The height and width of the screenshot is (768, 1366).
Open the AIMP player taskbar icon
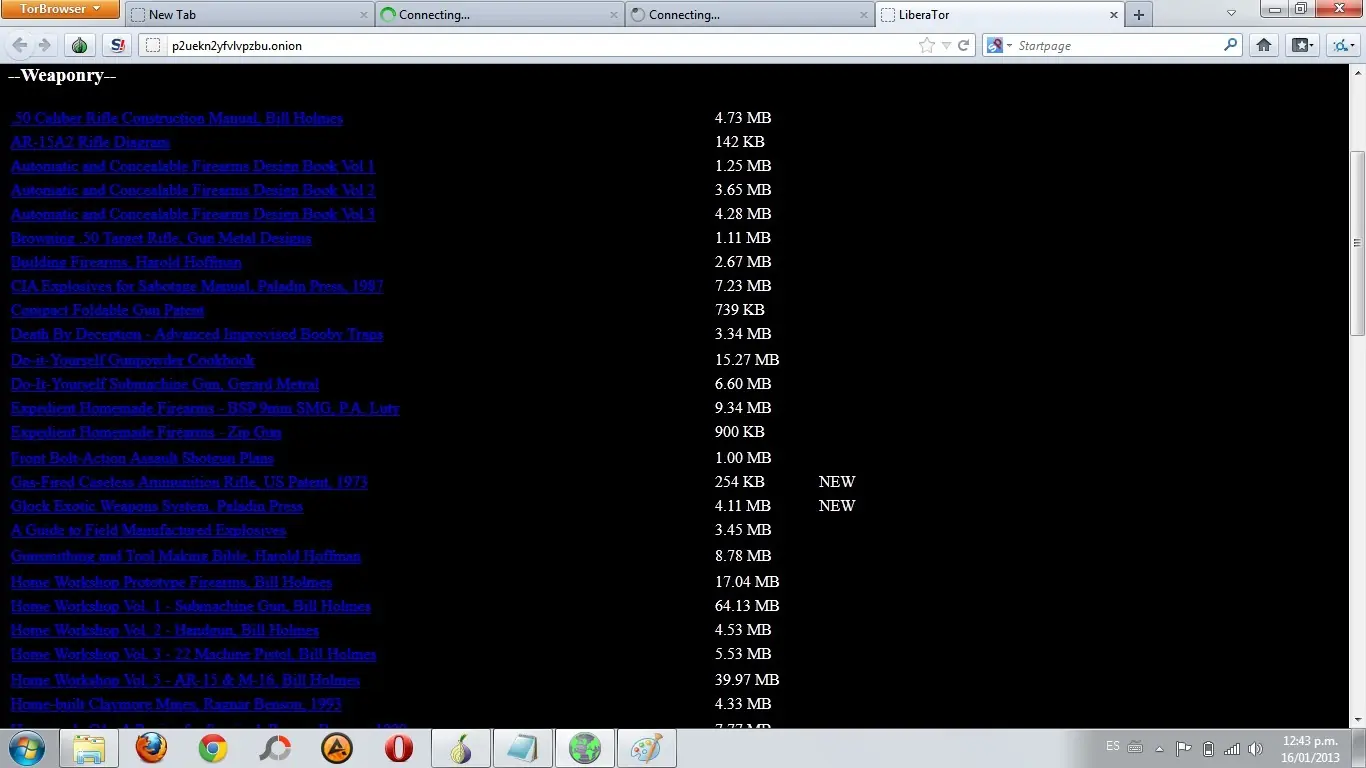point(337,748)
